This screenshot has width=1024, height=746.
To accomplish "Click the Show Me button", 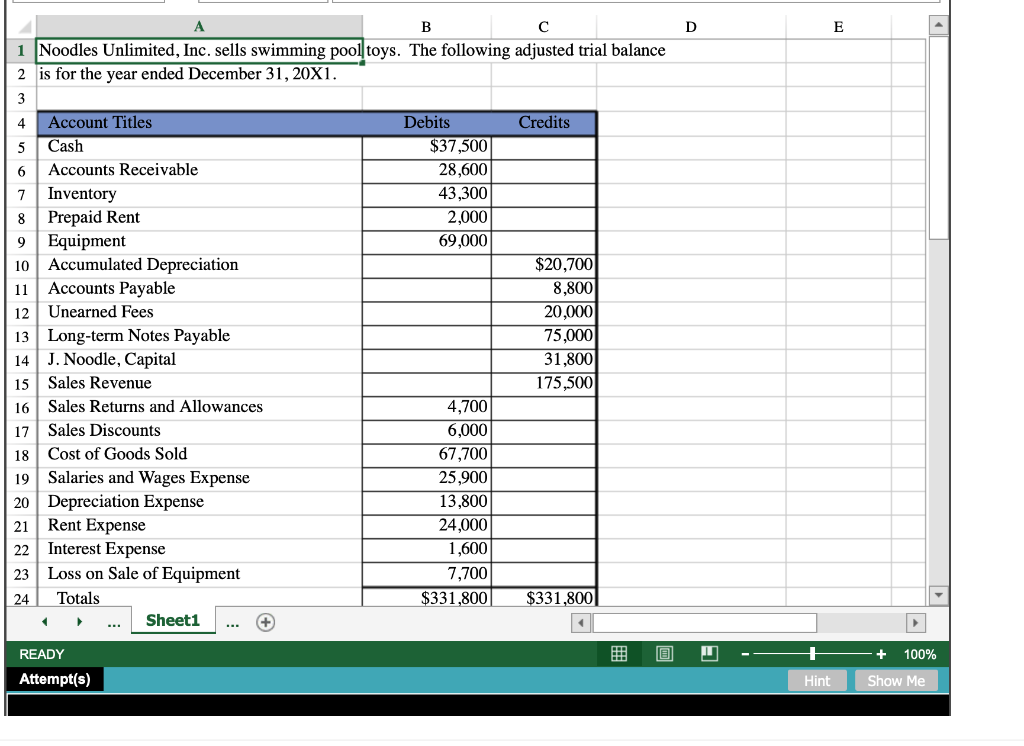I will [895, 680].
